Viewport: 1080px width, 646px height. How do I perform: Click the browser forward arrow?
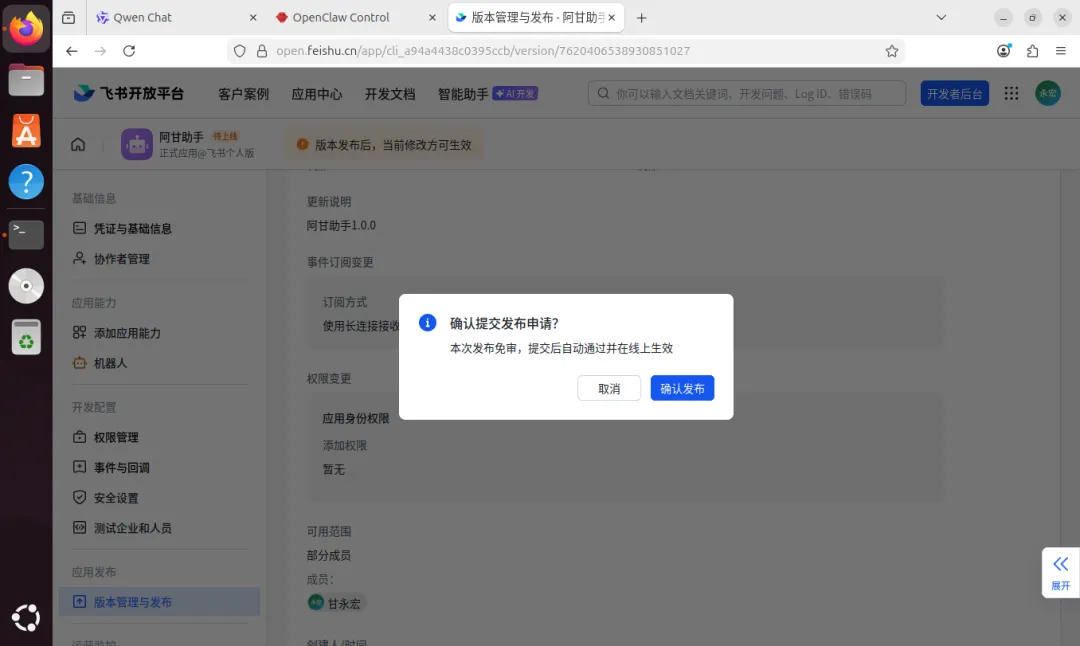[x=101, y=51]
